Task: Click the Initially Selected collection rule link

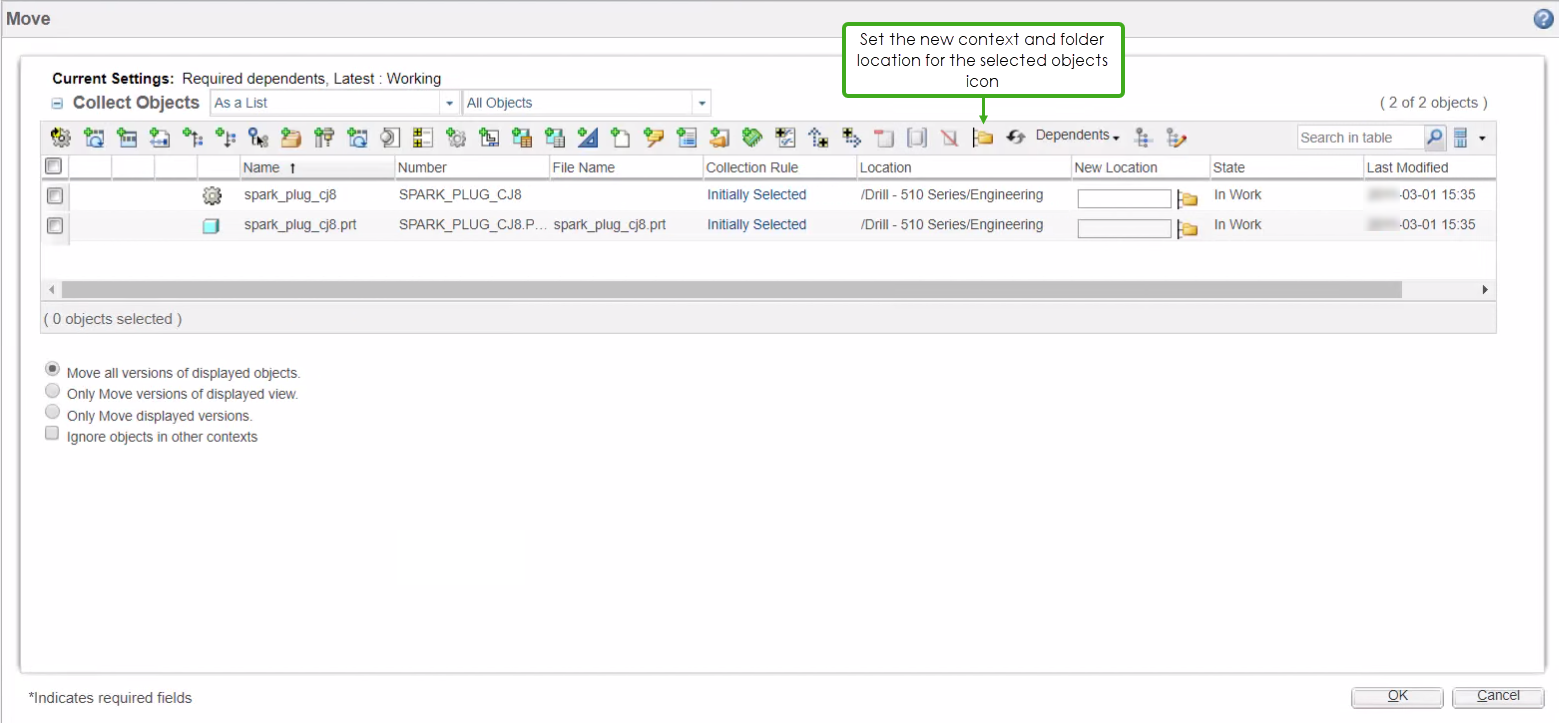Action: tap(756, 195)
